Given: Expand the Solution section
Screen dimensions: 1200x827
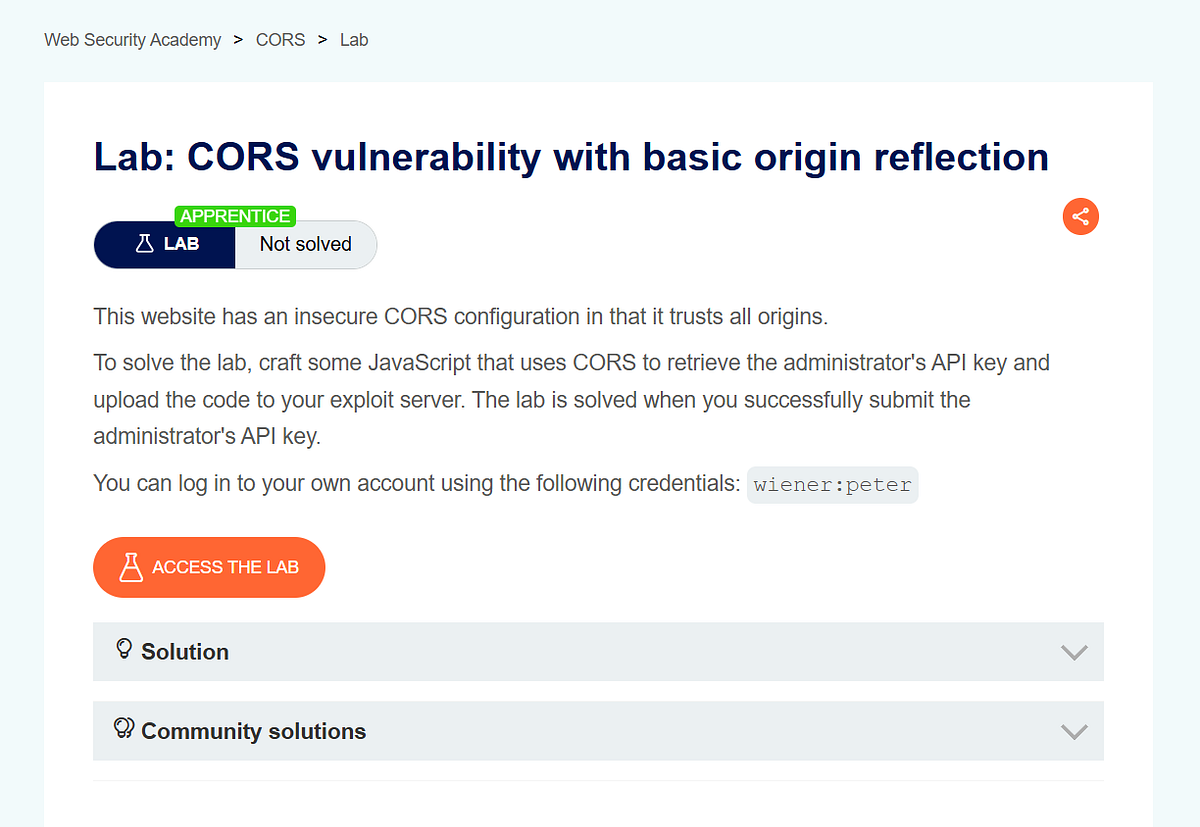Looking at the screenshot, I should coord(598,651).
